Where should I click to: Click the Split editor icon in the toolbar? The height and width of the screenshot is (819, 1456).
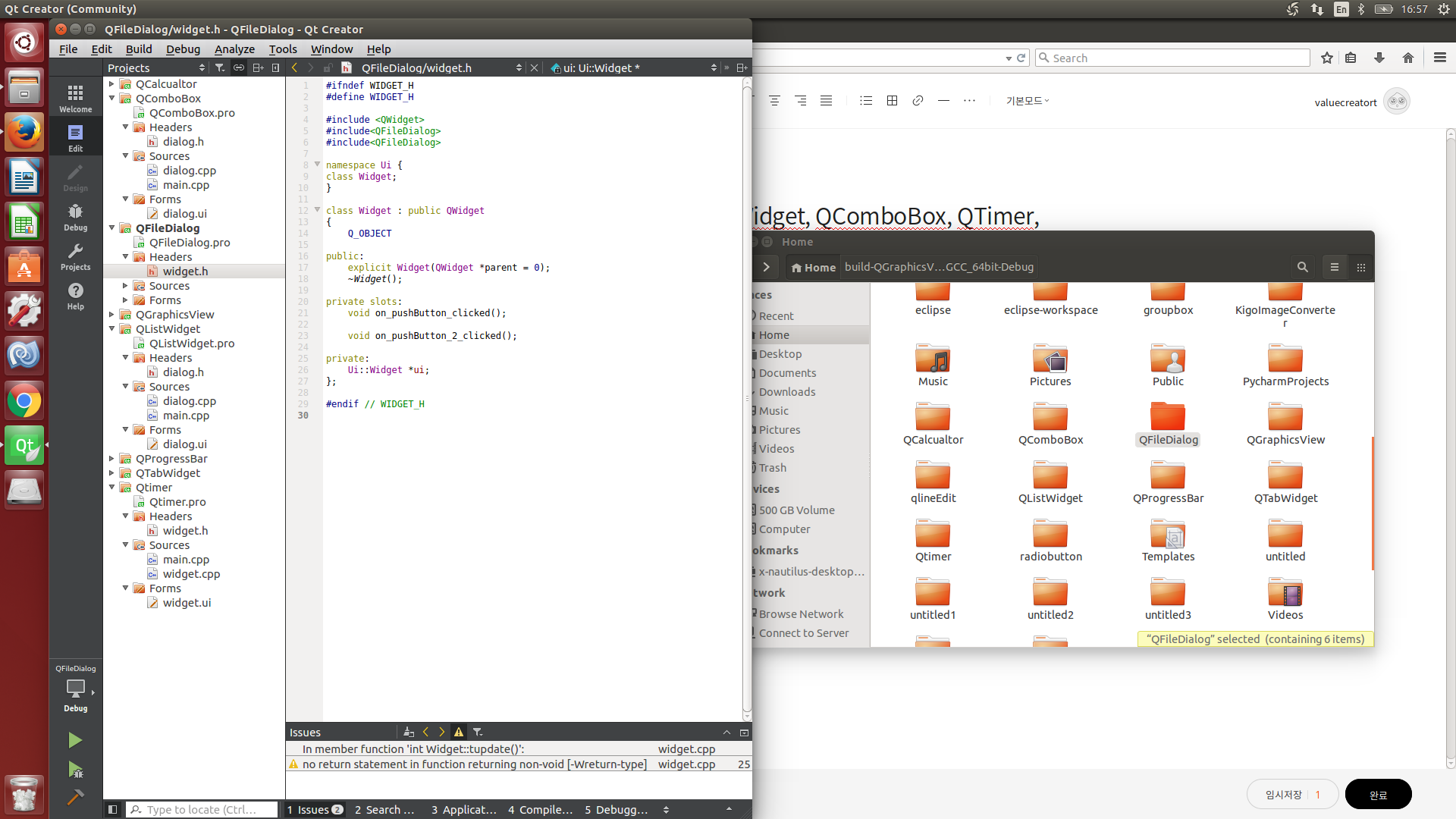[742, 67]
